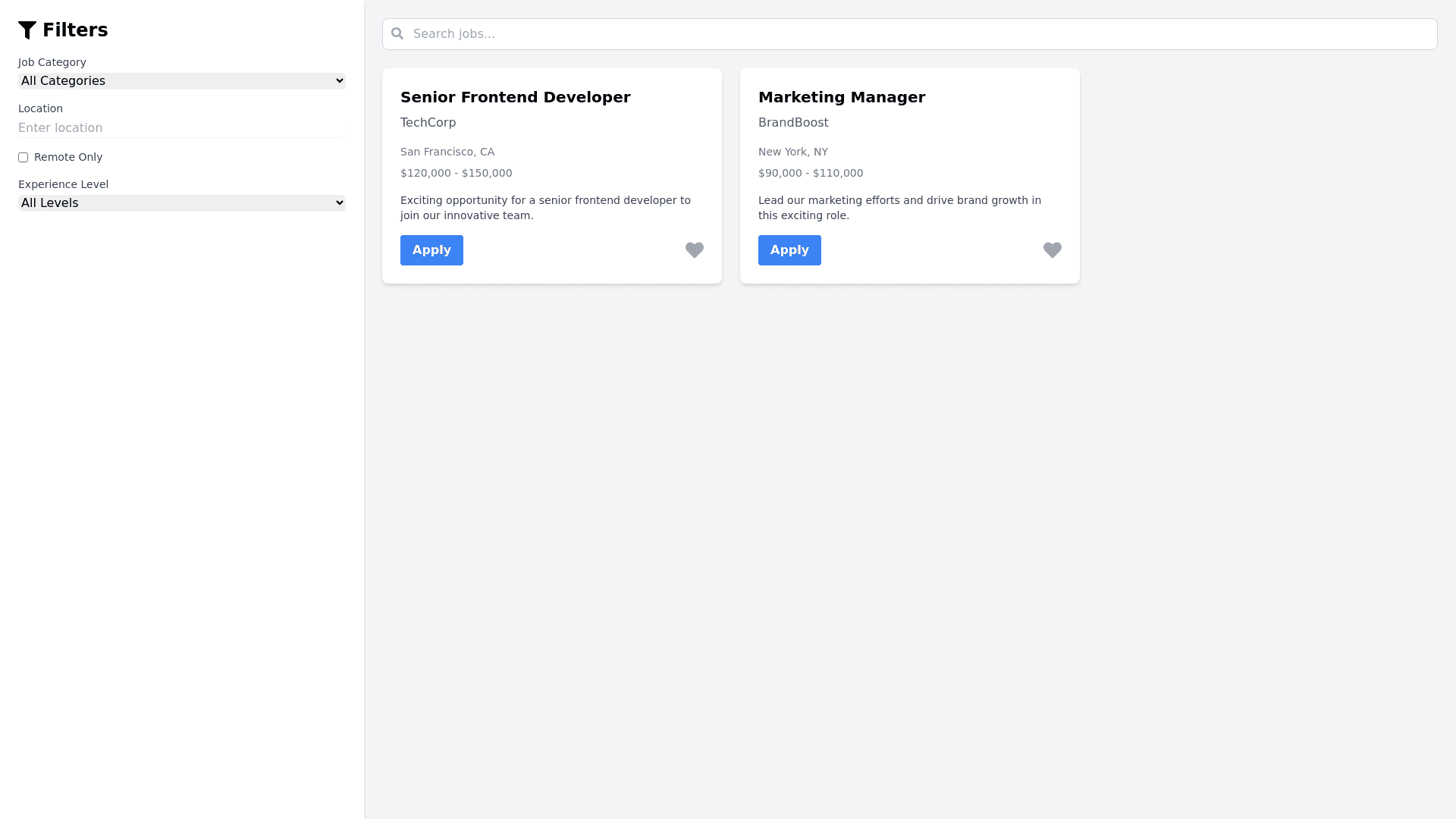
Task: Expand the Experience Level dropdown
Action: click(x=182, y=203)
